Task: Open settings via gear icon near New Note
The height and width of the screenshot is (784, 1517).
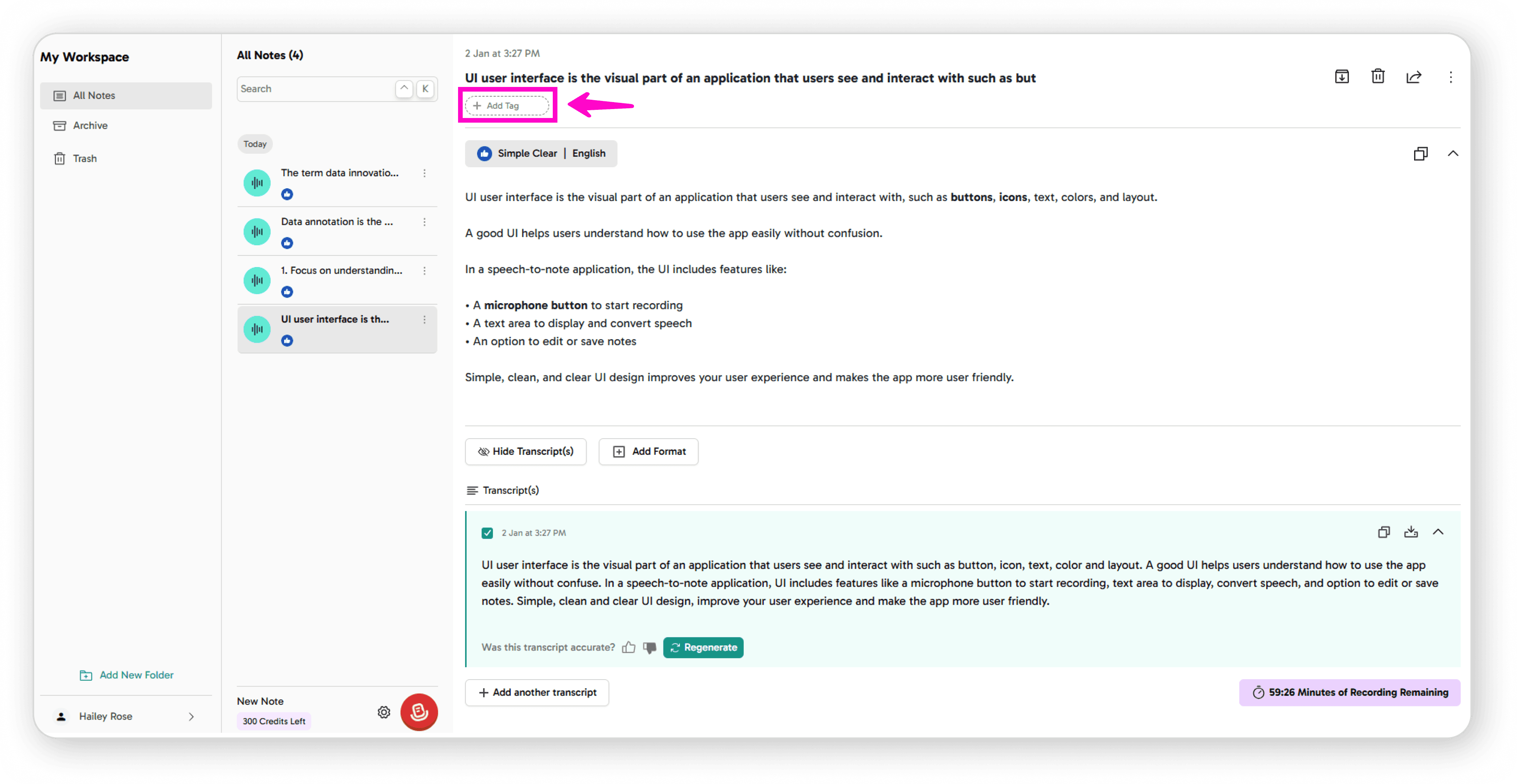Action: (384, 711)
